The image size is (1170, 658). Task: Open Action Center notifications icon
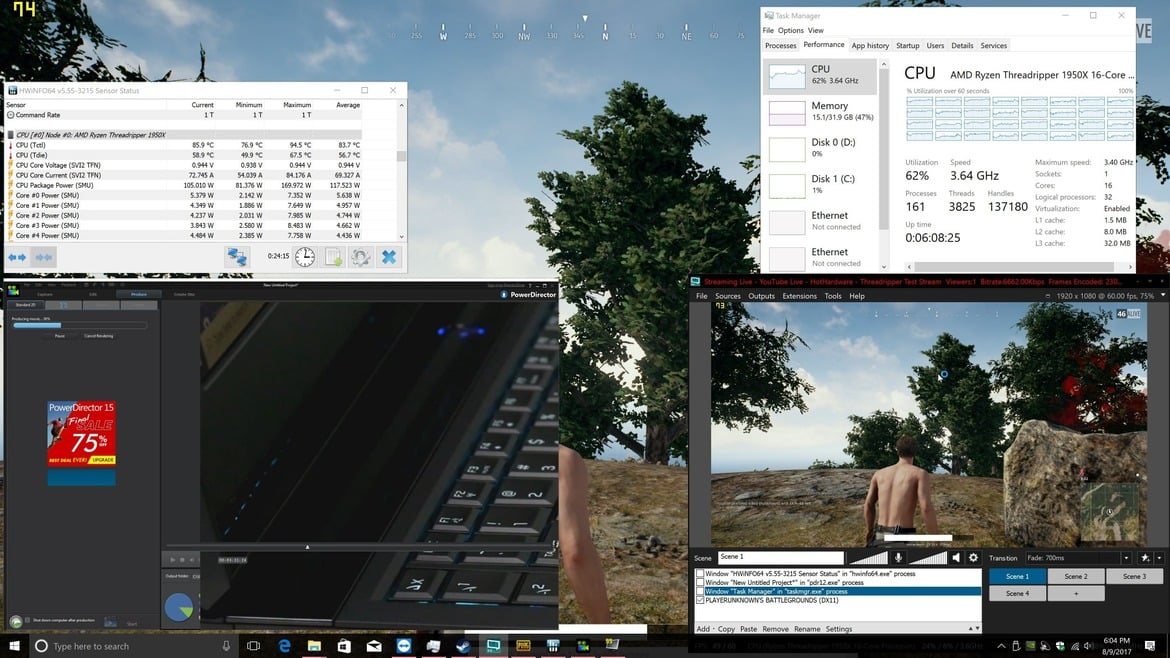click(x=1150, y=646)
